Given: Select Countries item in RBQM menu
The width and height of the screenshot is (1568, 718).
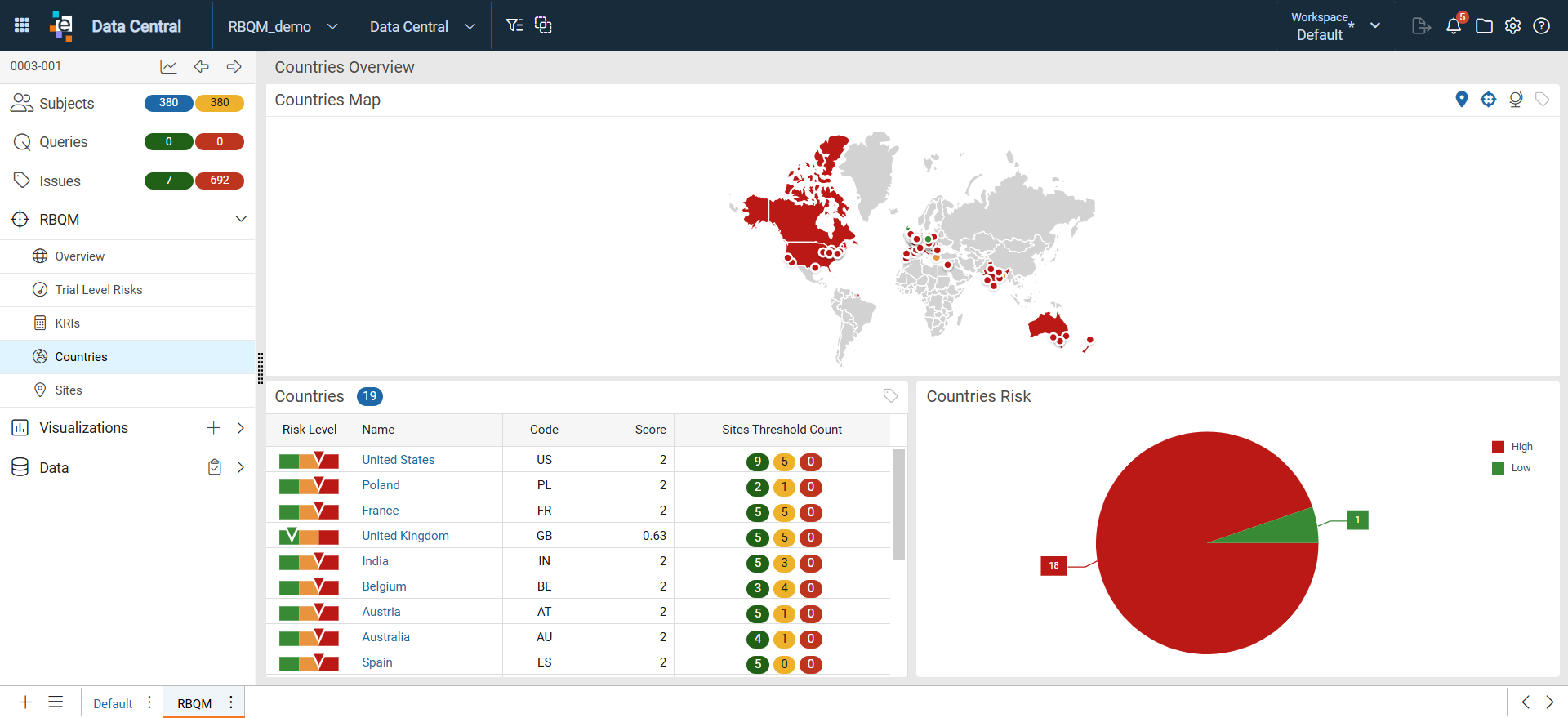Looking at the screenshot, I should (x=127, y=357).
